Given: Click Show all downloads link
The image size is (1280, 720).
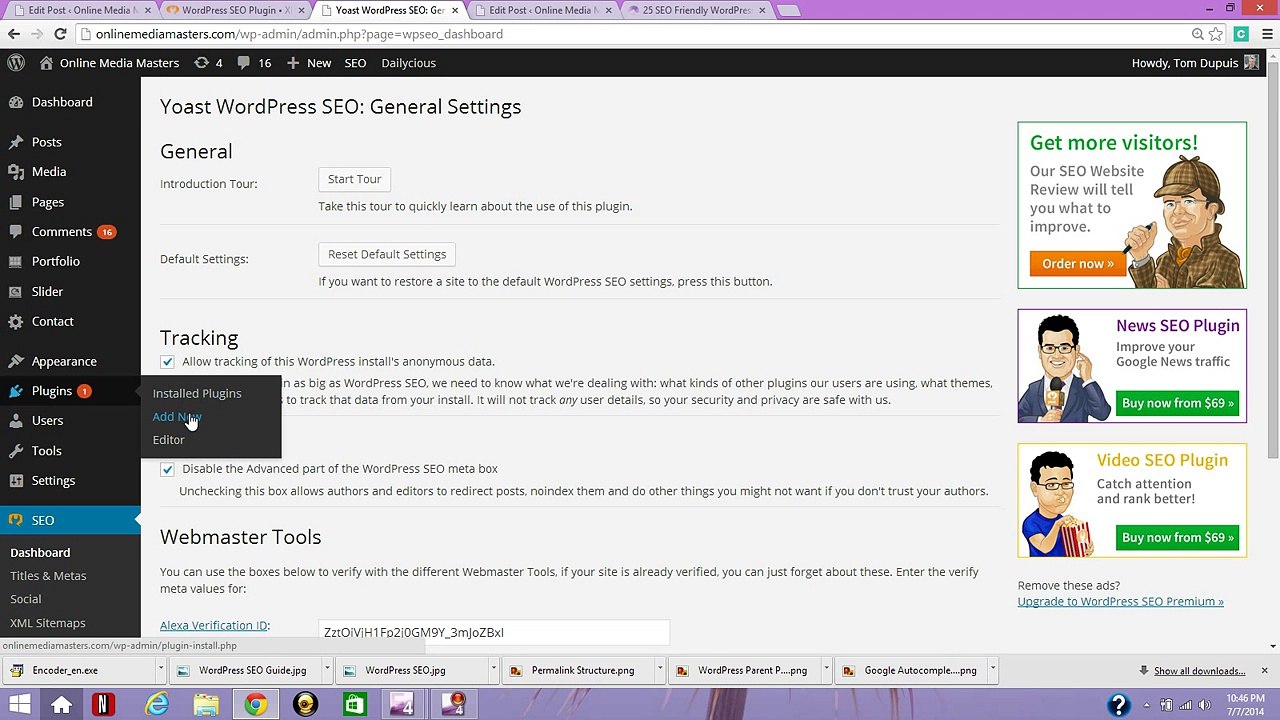Looking at the screenshot, I should click(1199, 671).
